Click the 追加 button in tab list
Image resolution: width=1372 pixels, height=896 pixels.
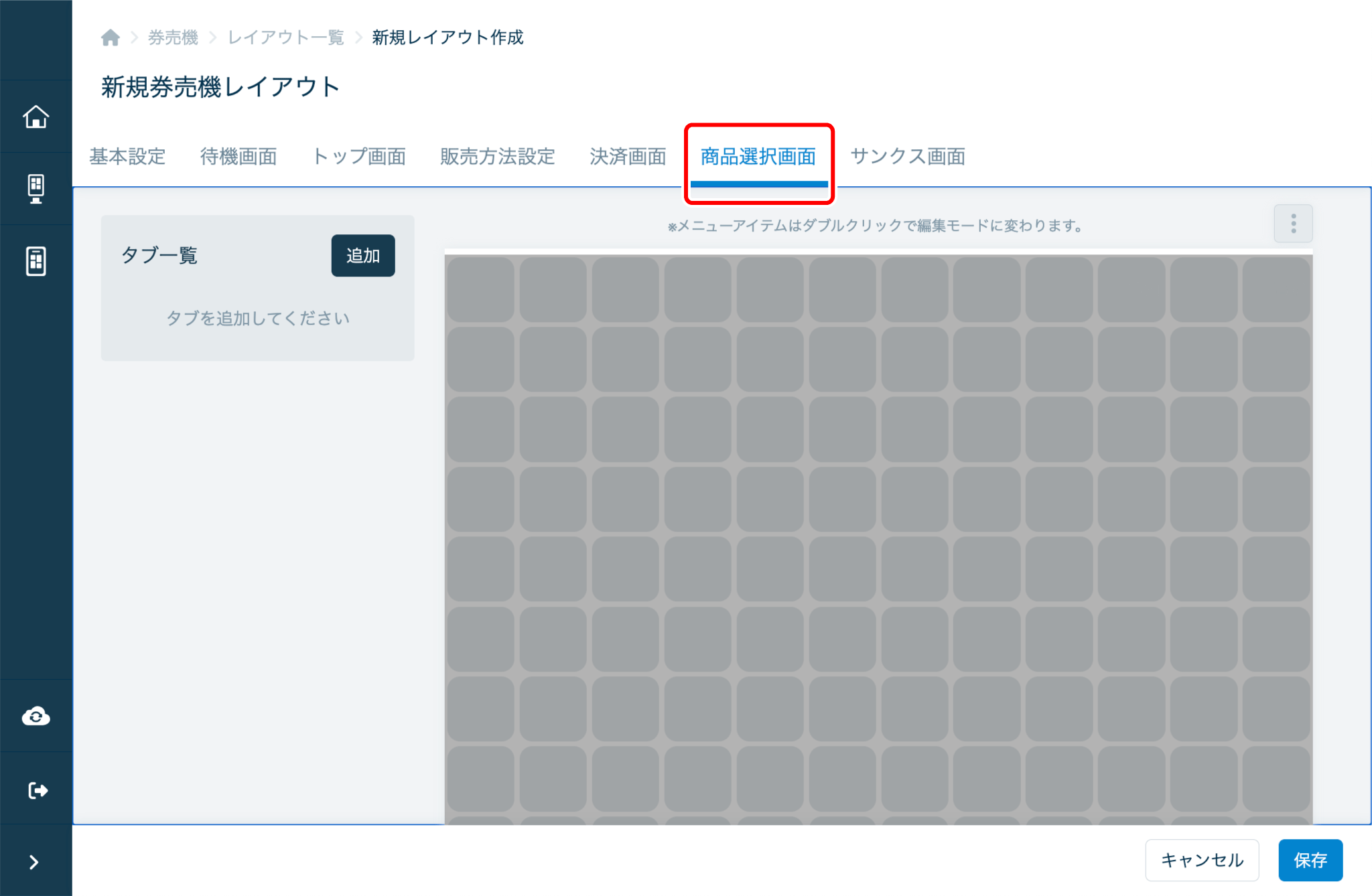tap(362, 256)
